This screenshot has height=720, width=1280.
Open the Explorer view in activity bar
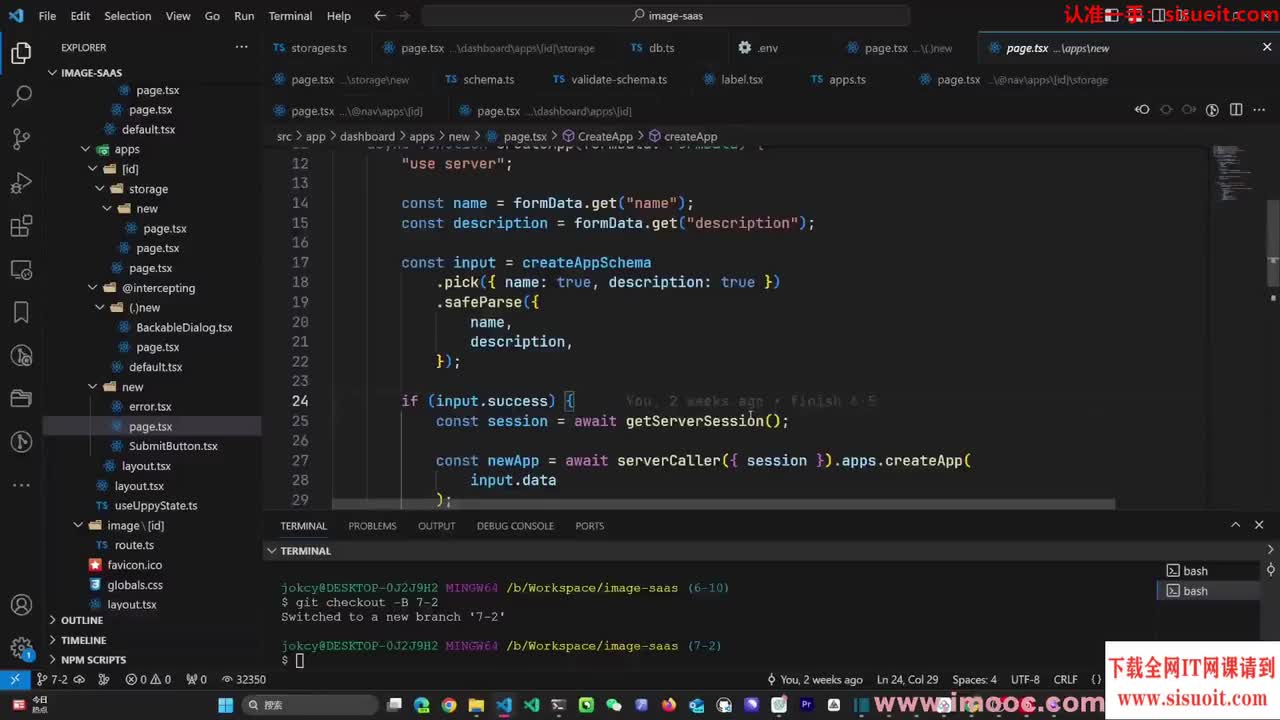pos(21,54)
